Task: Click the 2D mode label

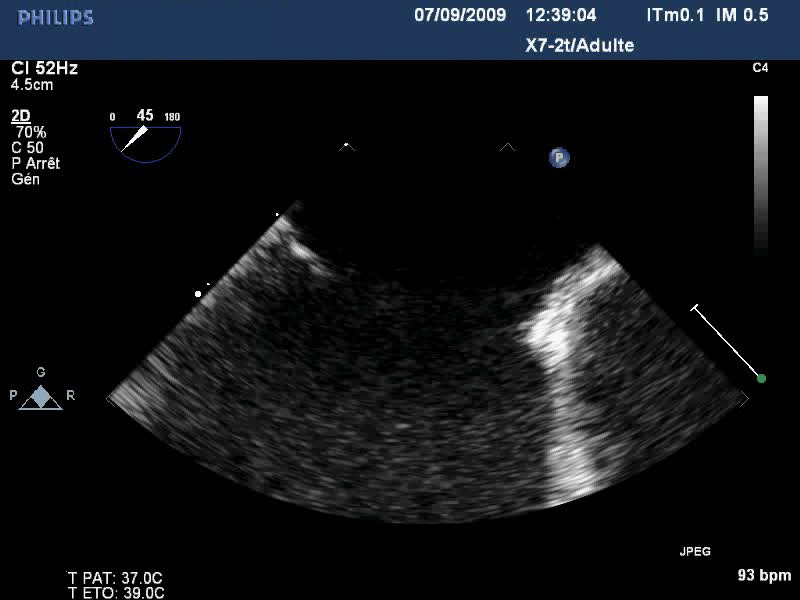Action: 21,116
